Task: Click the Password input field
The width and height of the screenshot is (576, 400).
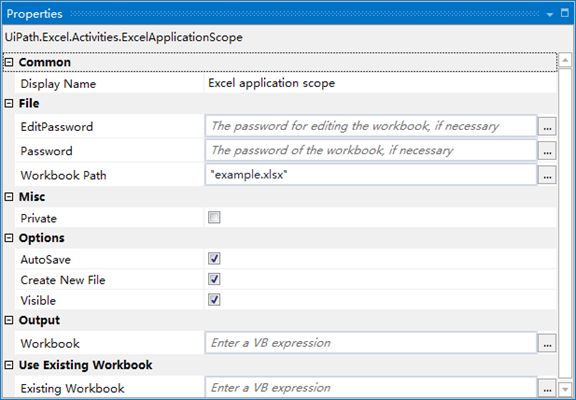Action: 371,150
